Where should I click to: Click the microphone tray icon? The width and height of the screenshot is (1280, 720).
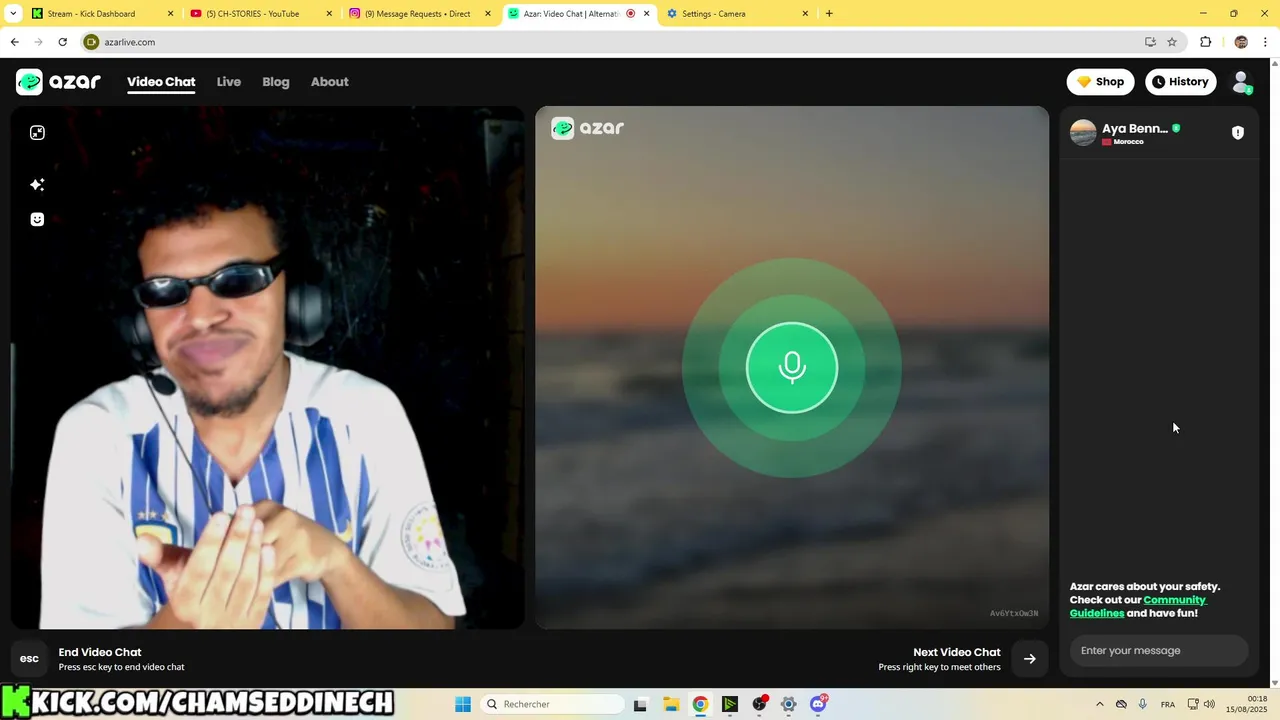(1143, 704)
